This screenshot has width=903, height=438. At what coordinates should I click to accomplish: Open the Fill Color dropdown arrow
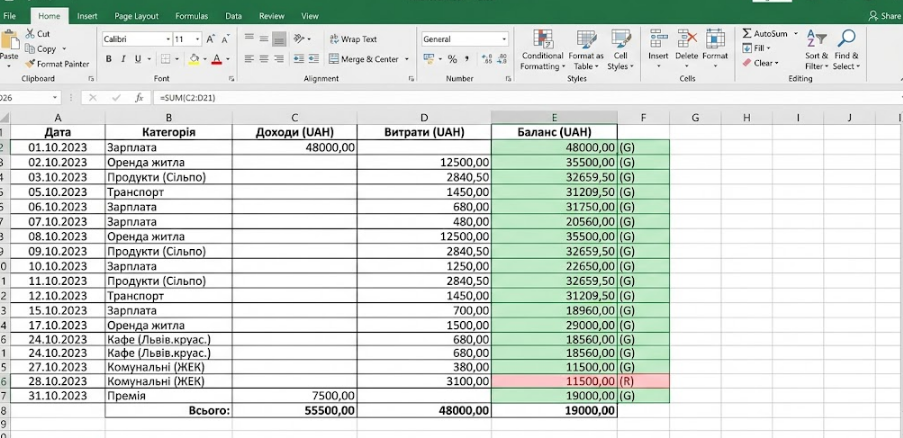click(x=205, y=59)
